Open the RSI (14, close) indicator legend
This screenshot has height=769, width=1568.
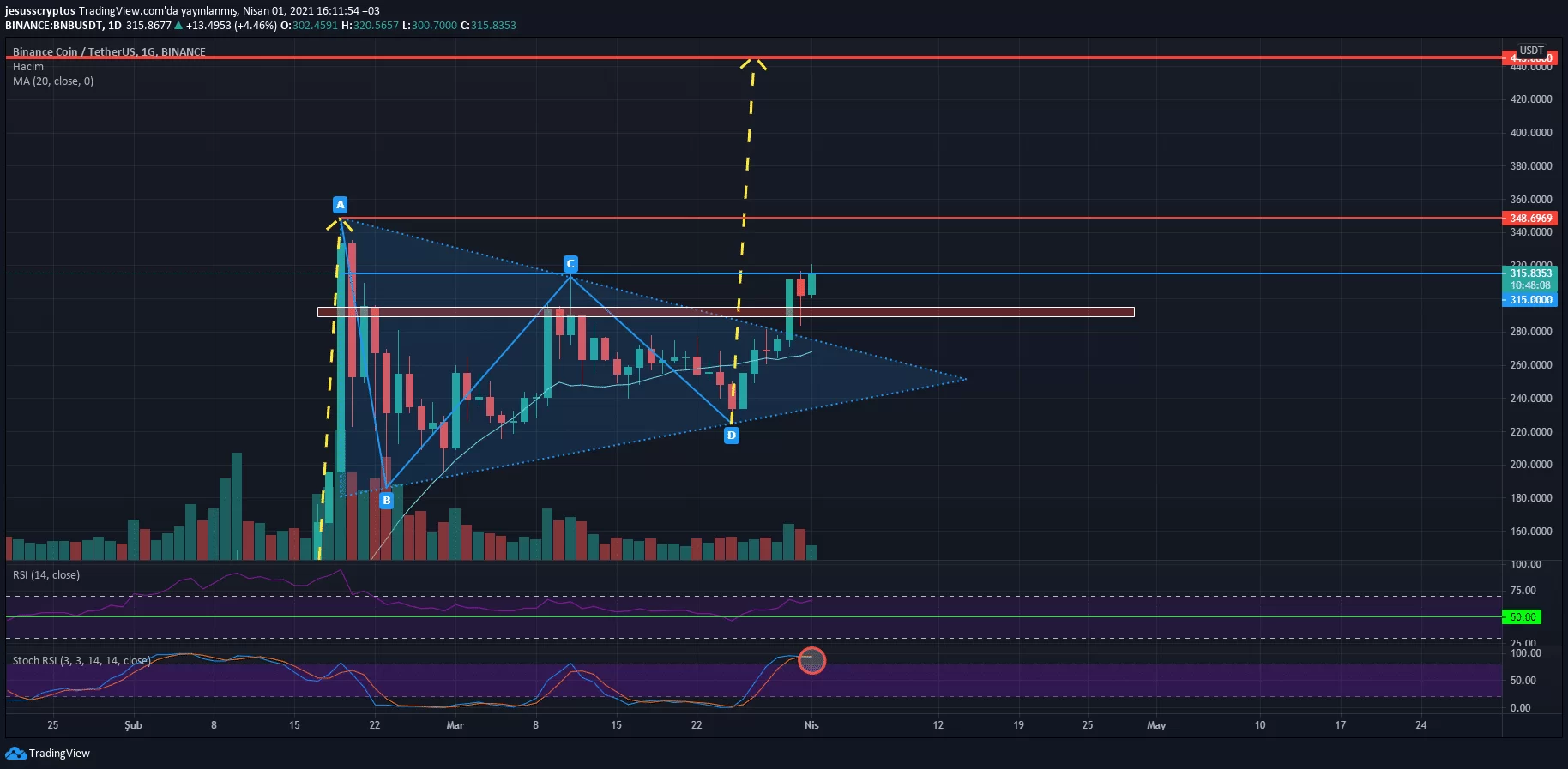coord(46,575)
